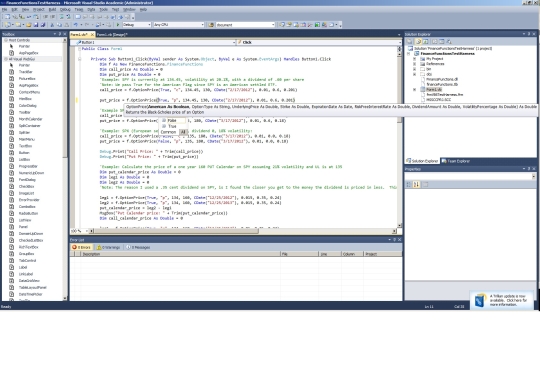Expand the Form1.vb node in Solution Explorer
540x385 pixels.
(414, 90)
